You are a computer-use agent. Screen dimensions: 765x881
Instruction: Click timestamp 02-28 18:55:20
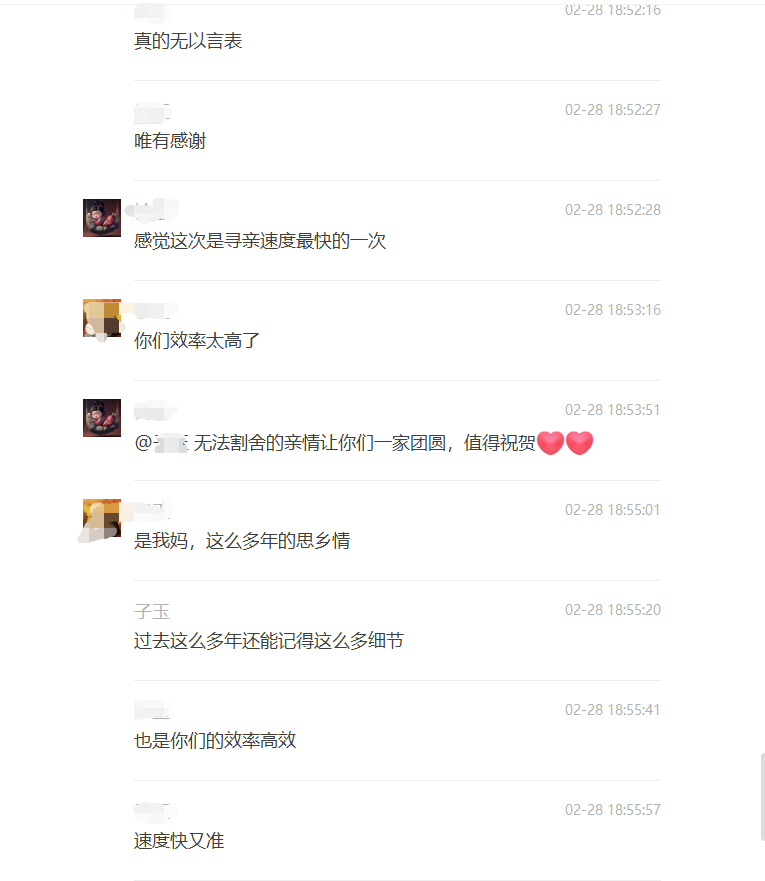click(x=613, y=610)
